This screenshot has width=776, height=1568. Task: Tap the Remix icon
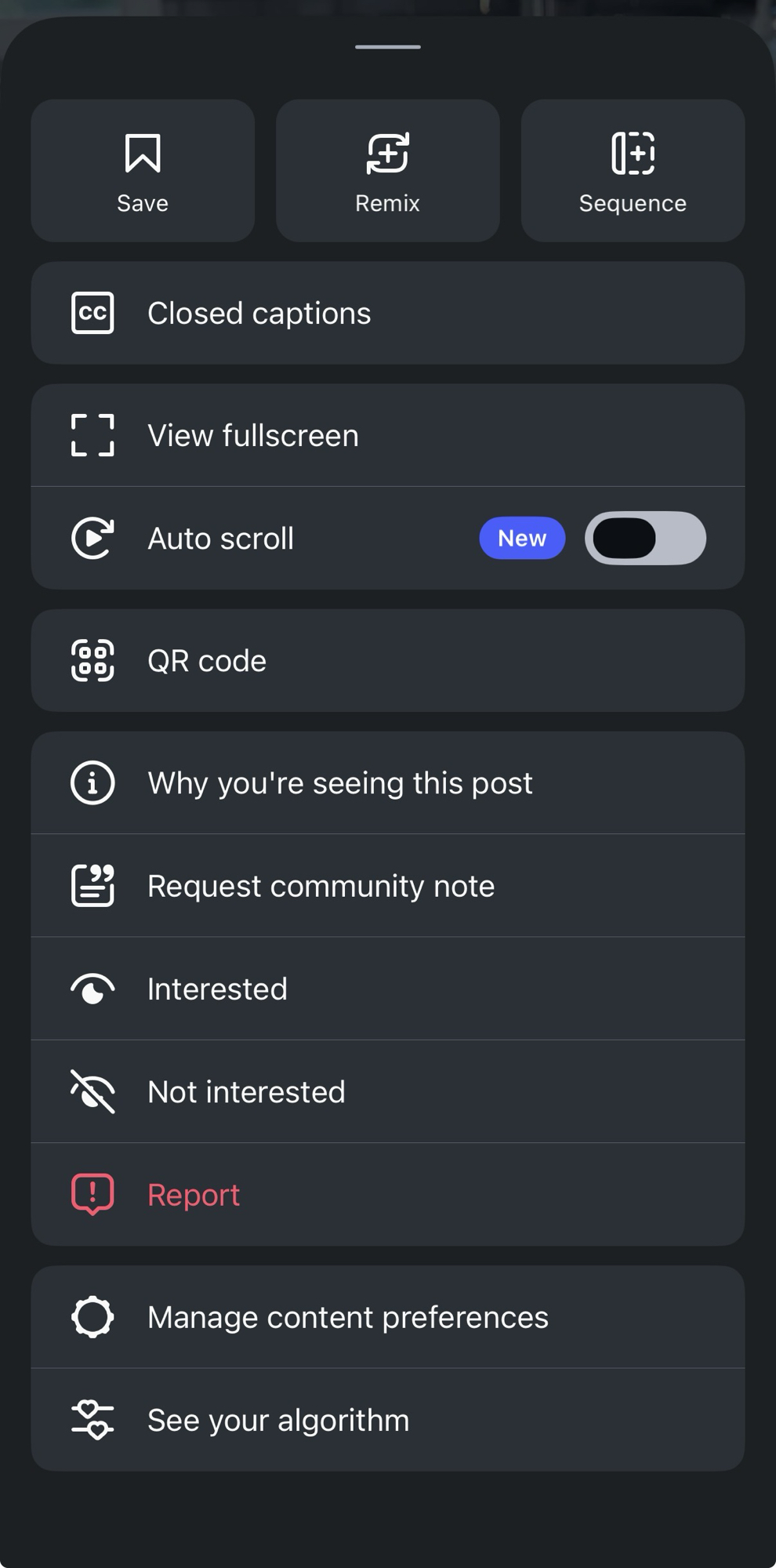387,153
